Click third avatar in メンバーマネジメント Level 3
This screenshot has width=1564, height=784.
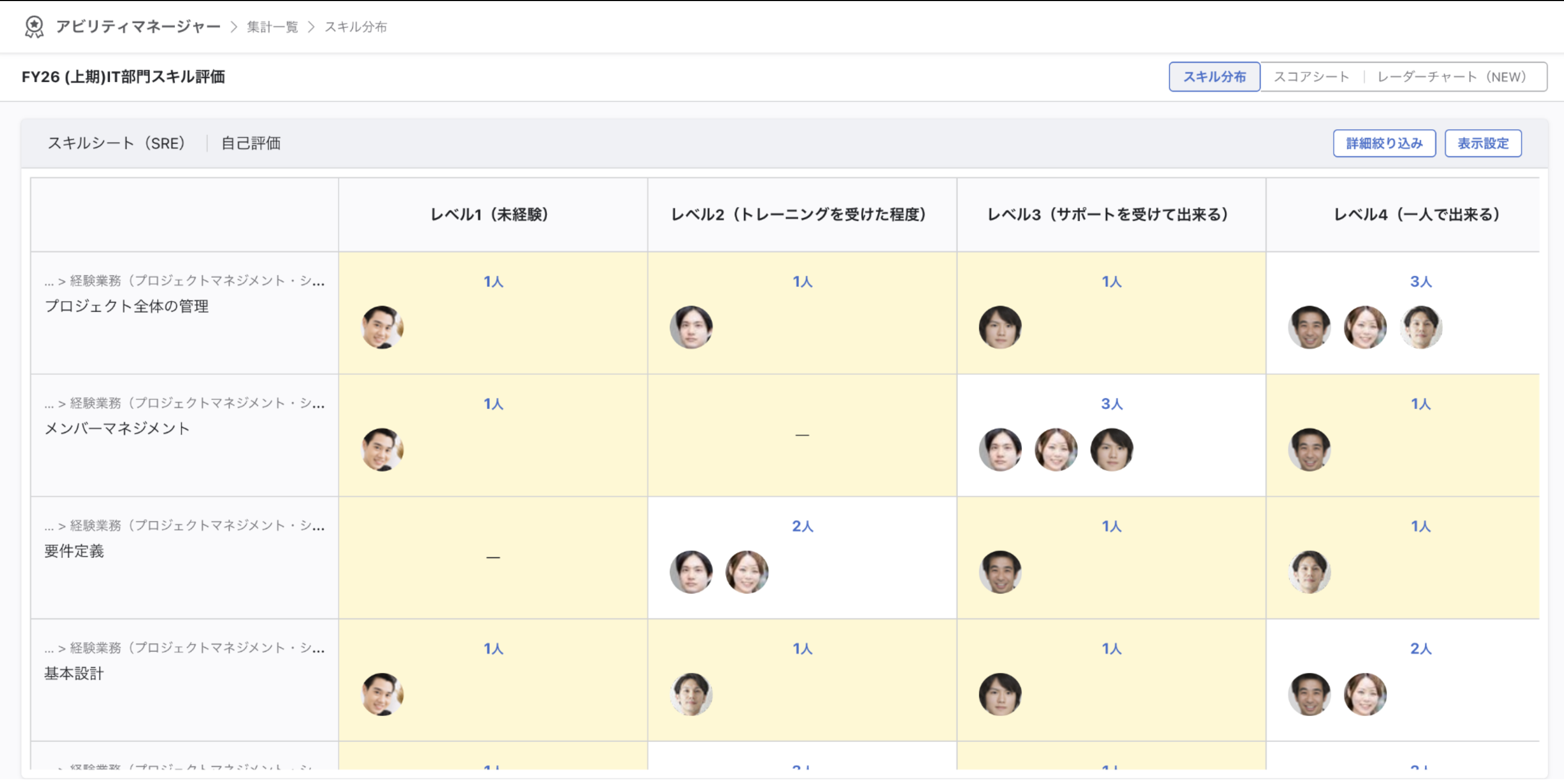click(x=1112, y=449)
